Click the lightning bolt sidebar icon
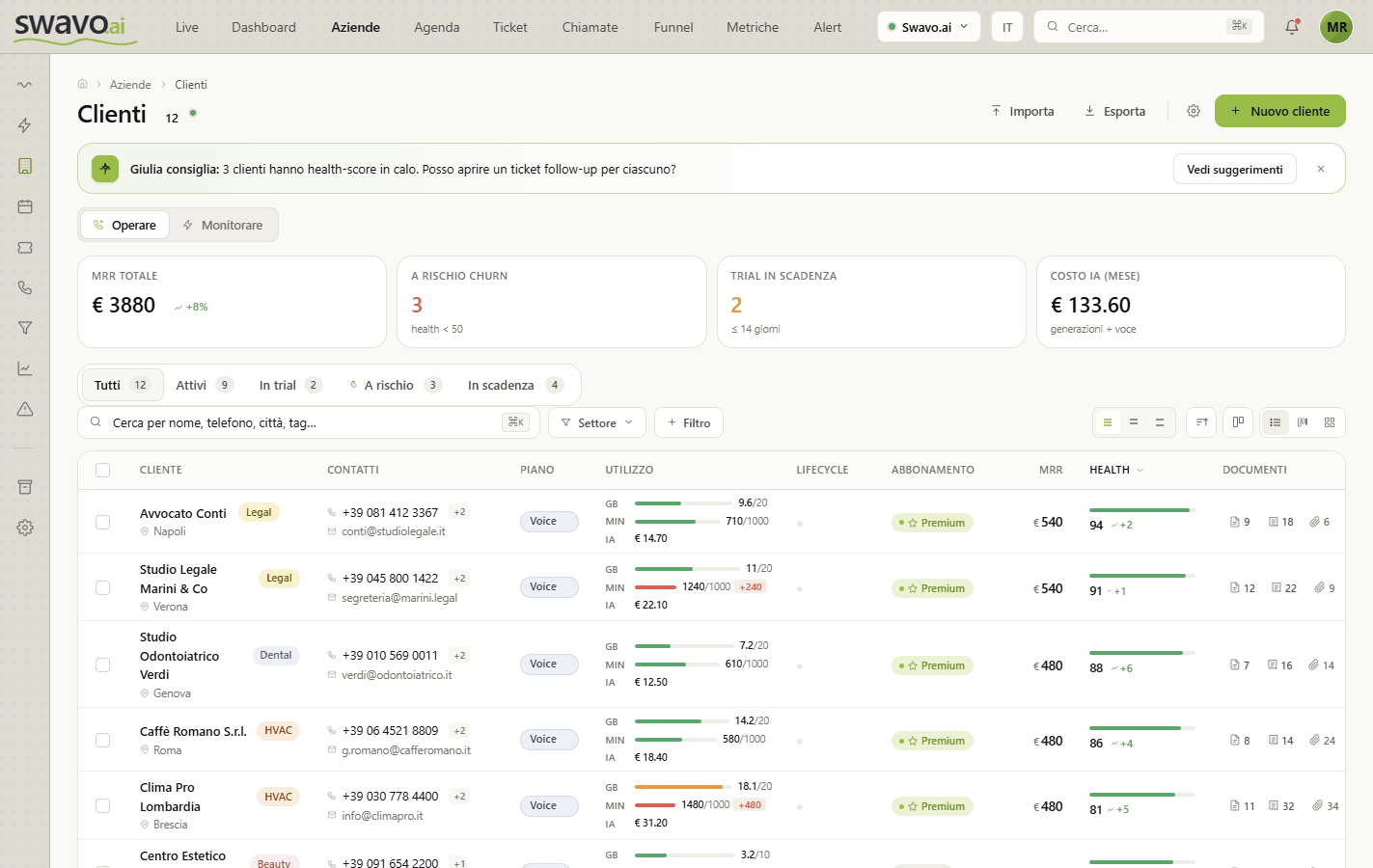Screen dimensions: 1373x868 coord(25,125)
